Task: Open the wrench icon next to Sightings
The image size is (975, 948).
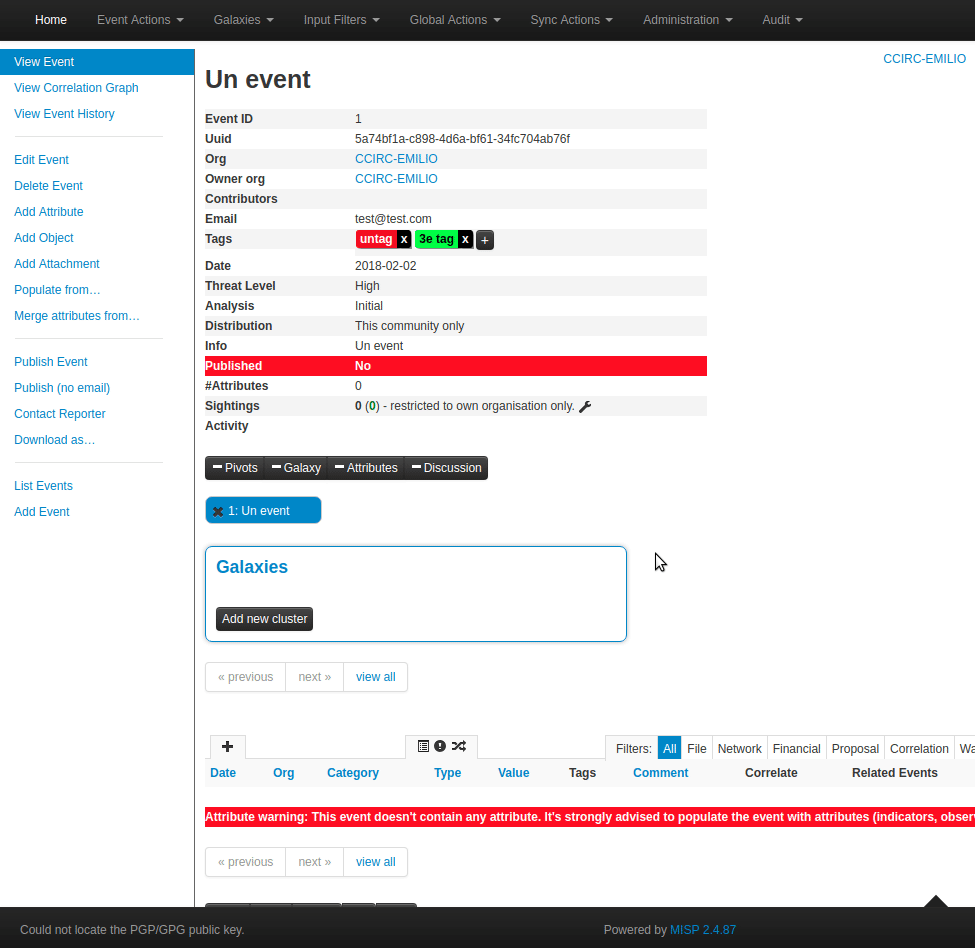Action: [x=586, y=406]
